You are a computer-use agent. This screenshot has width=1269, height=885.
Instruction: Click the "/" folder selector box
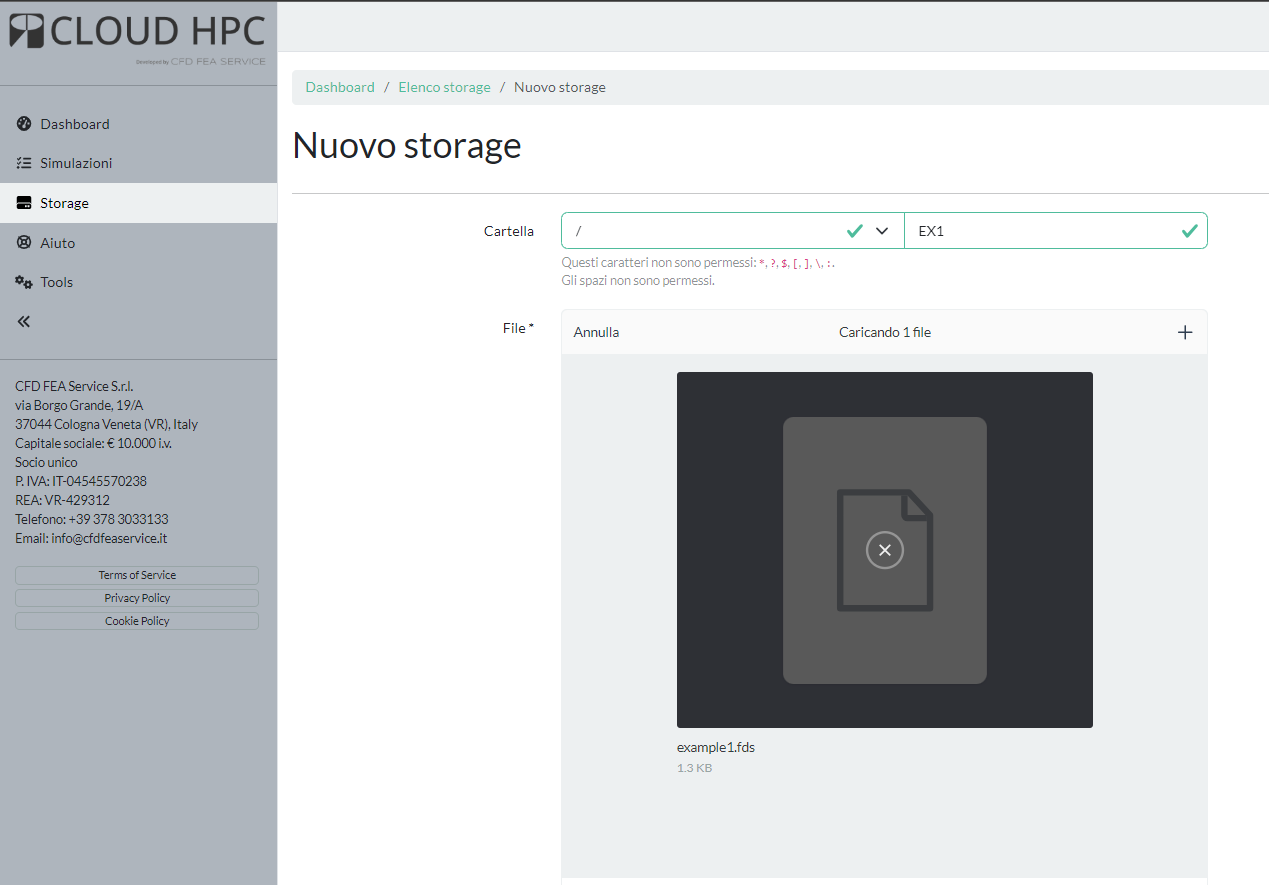700,230
